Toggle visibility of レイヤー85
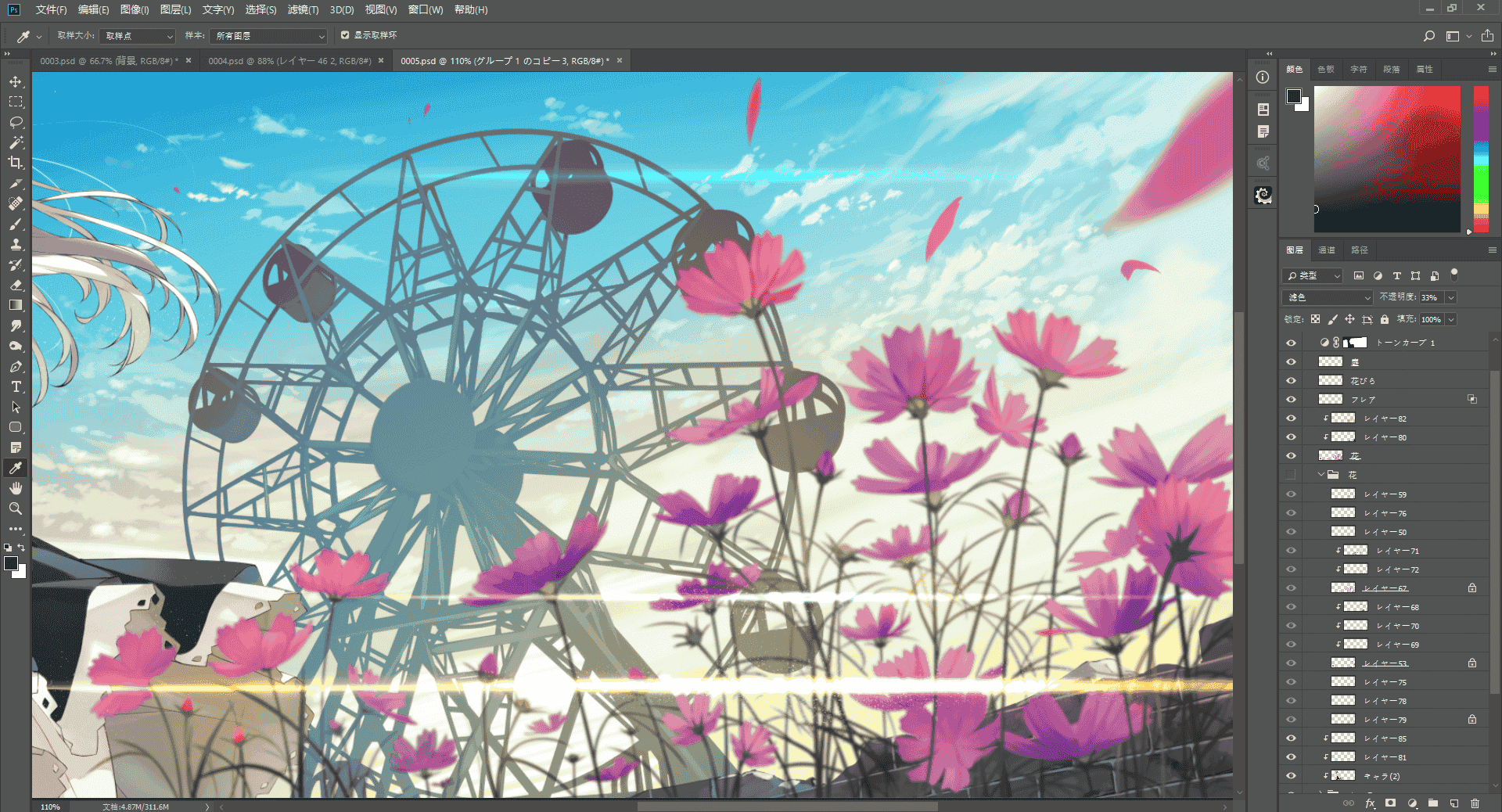This screenshot has height=812, width=1502. click(1291, 738)
